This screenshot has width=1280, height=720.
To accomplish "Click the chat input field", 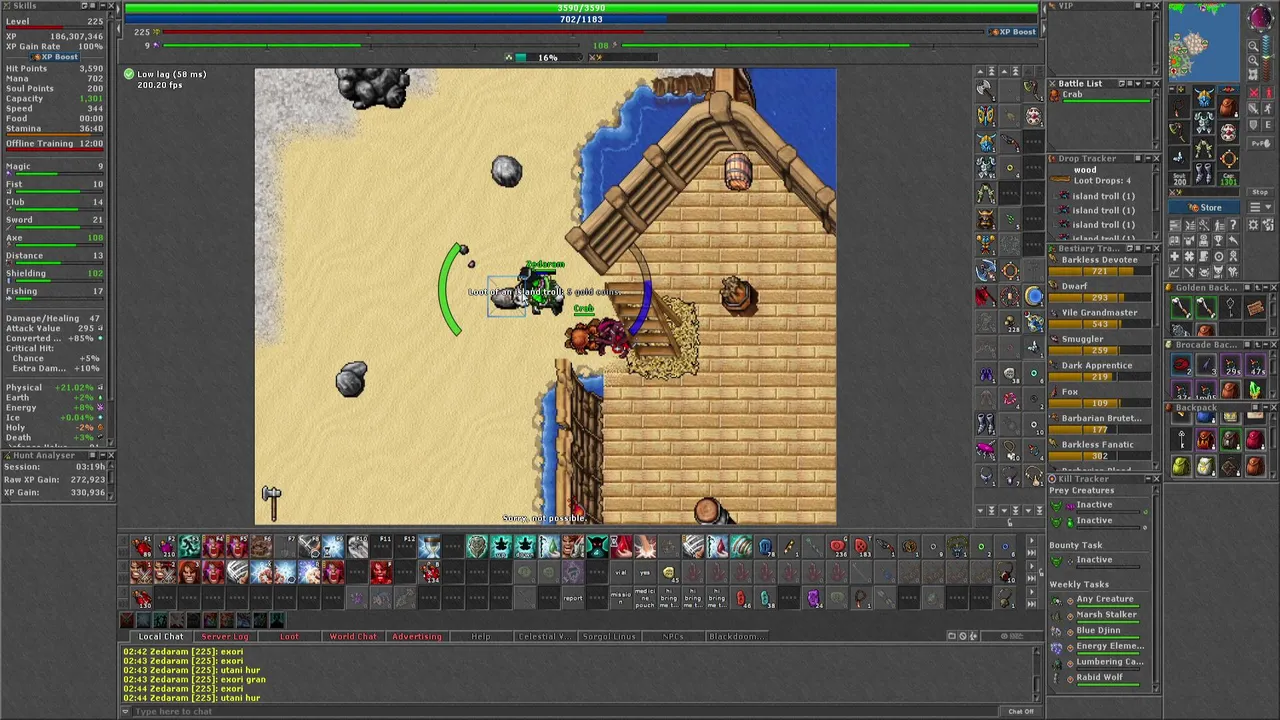I will [565, 711].
